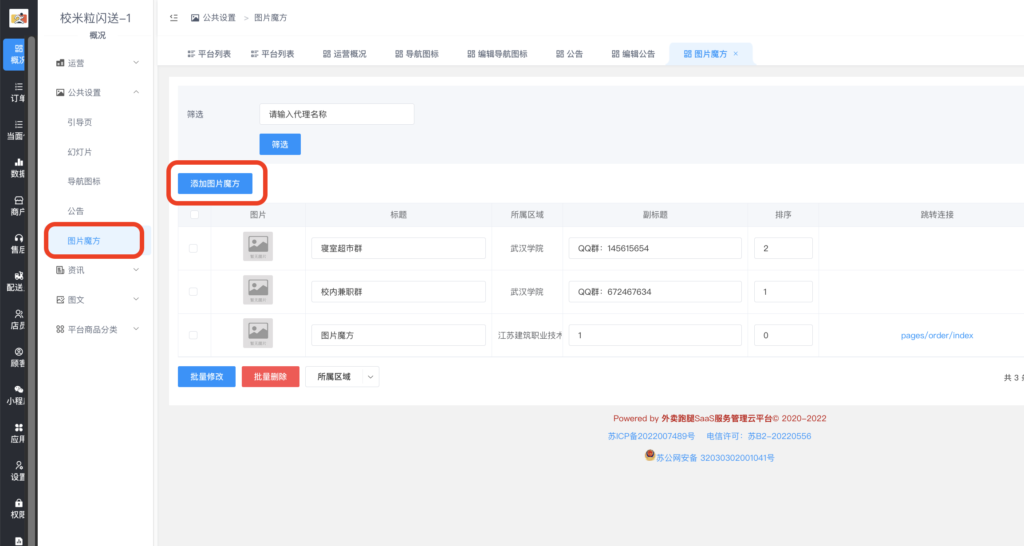Select 幻灯片 in the side menu
1024x546 pixels.
click(x=80, y=152)
